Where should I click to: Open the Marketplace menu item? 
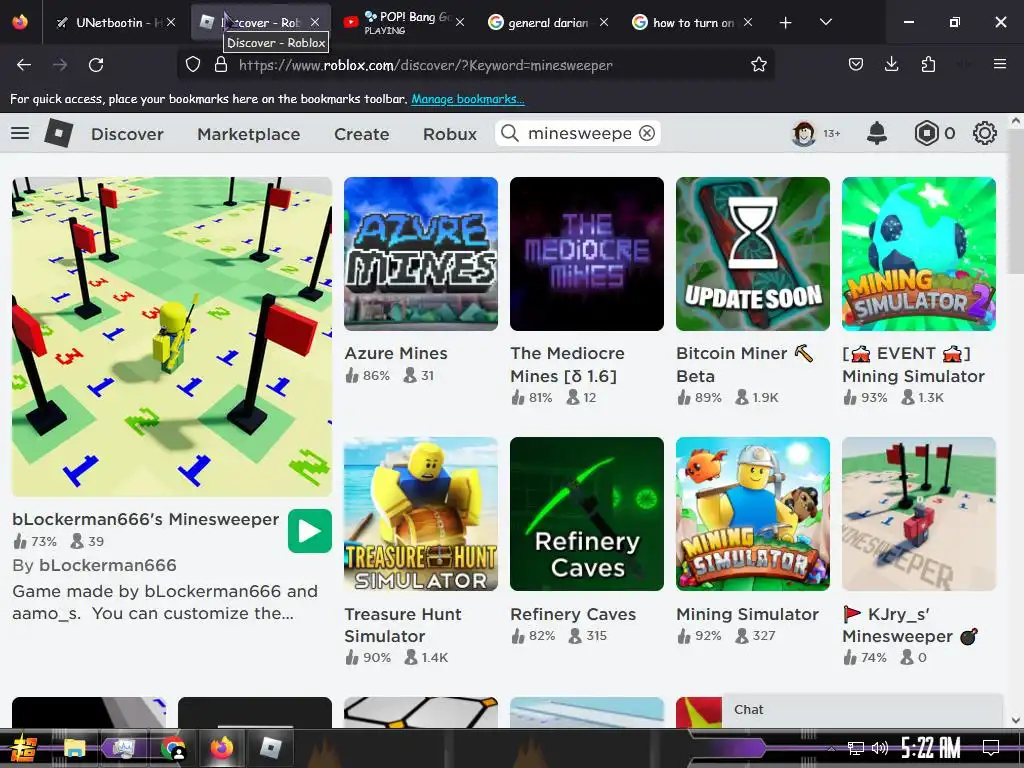[x=249, y=134]
